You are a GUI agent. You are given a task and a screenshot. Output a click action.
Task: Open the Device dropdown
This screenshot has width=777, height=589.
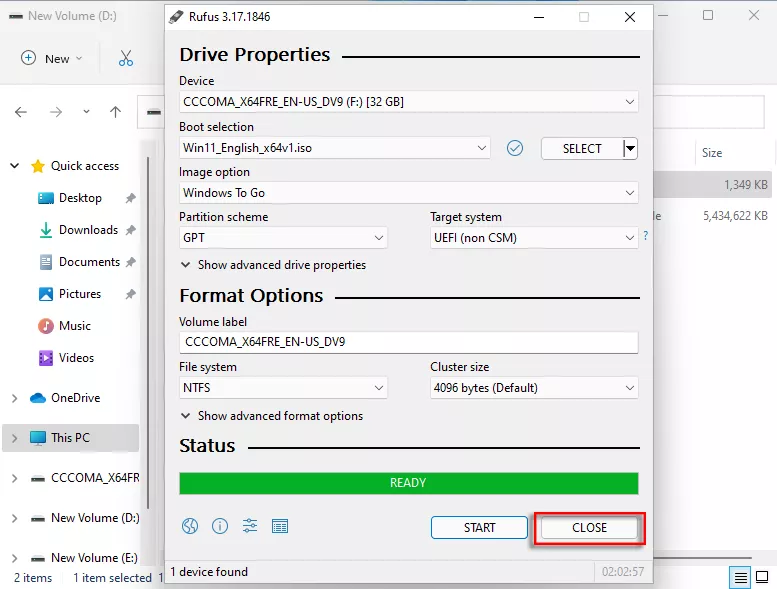pos(408,102)
